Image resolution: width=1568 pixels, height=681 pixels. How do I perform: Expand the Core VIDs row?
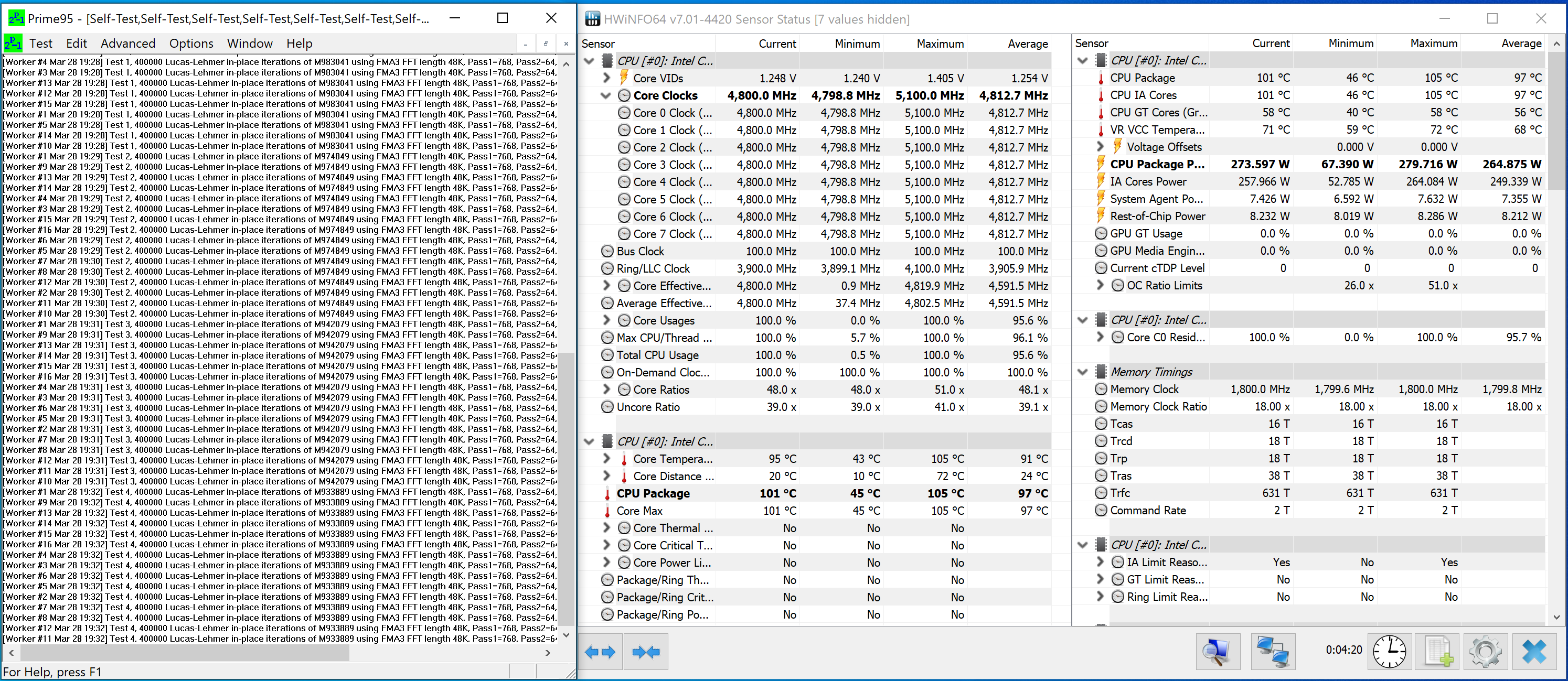(x=606, y=78)
